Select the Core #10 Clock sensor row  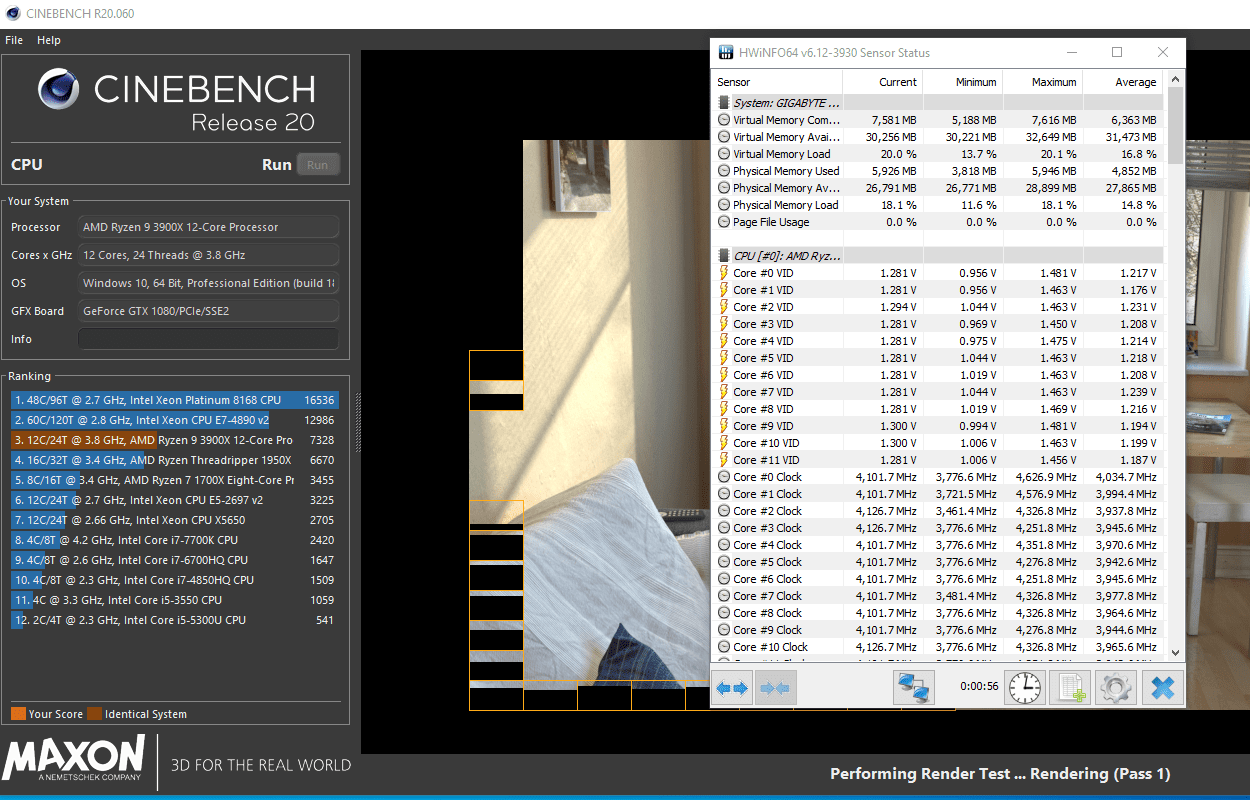[938, 647]
